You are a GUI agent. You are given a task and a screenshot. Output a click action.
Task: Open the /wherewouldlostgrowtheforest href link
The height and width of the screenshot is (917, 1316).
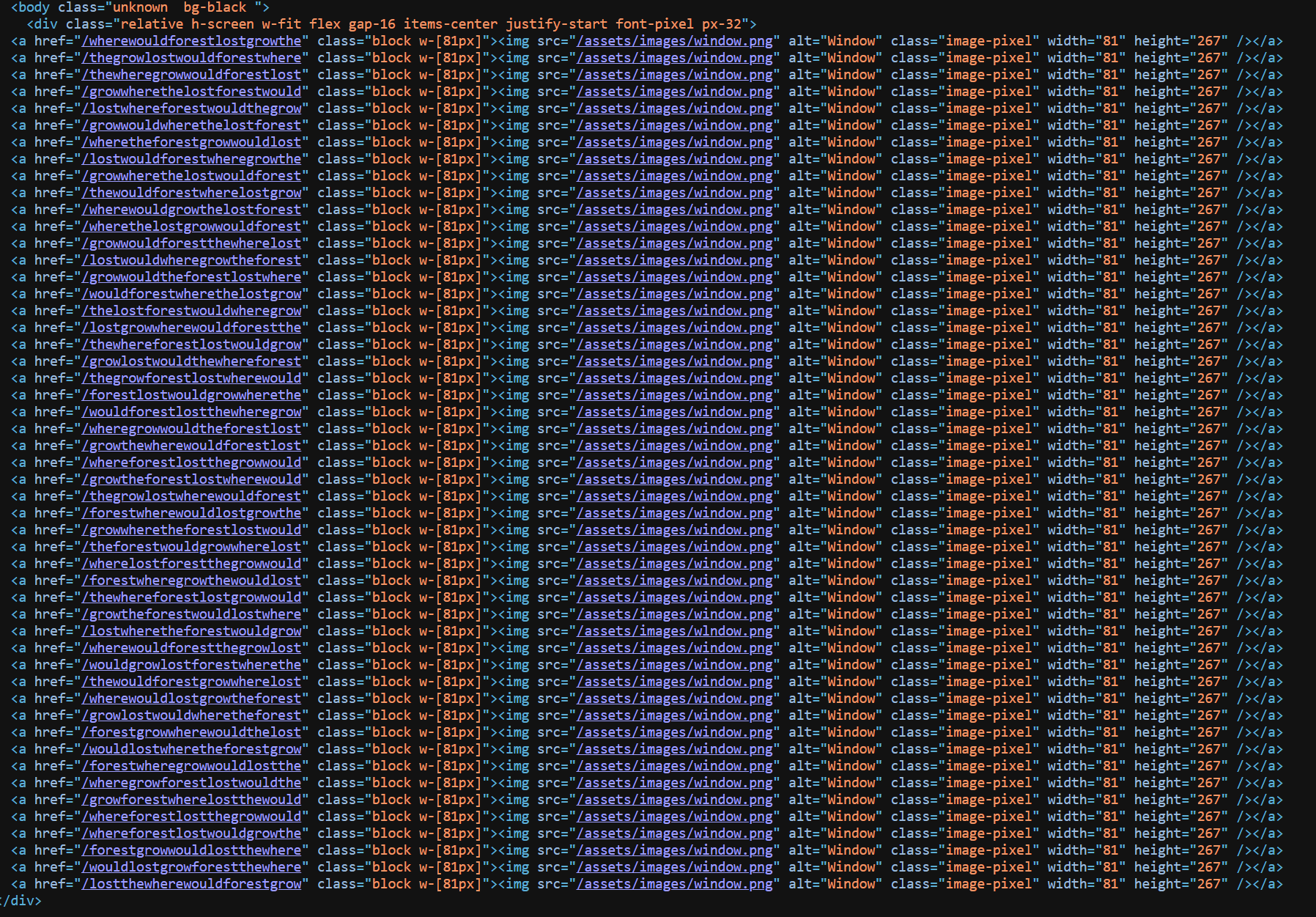(x=191, y=699)
